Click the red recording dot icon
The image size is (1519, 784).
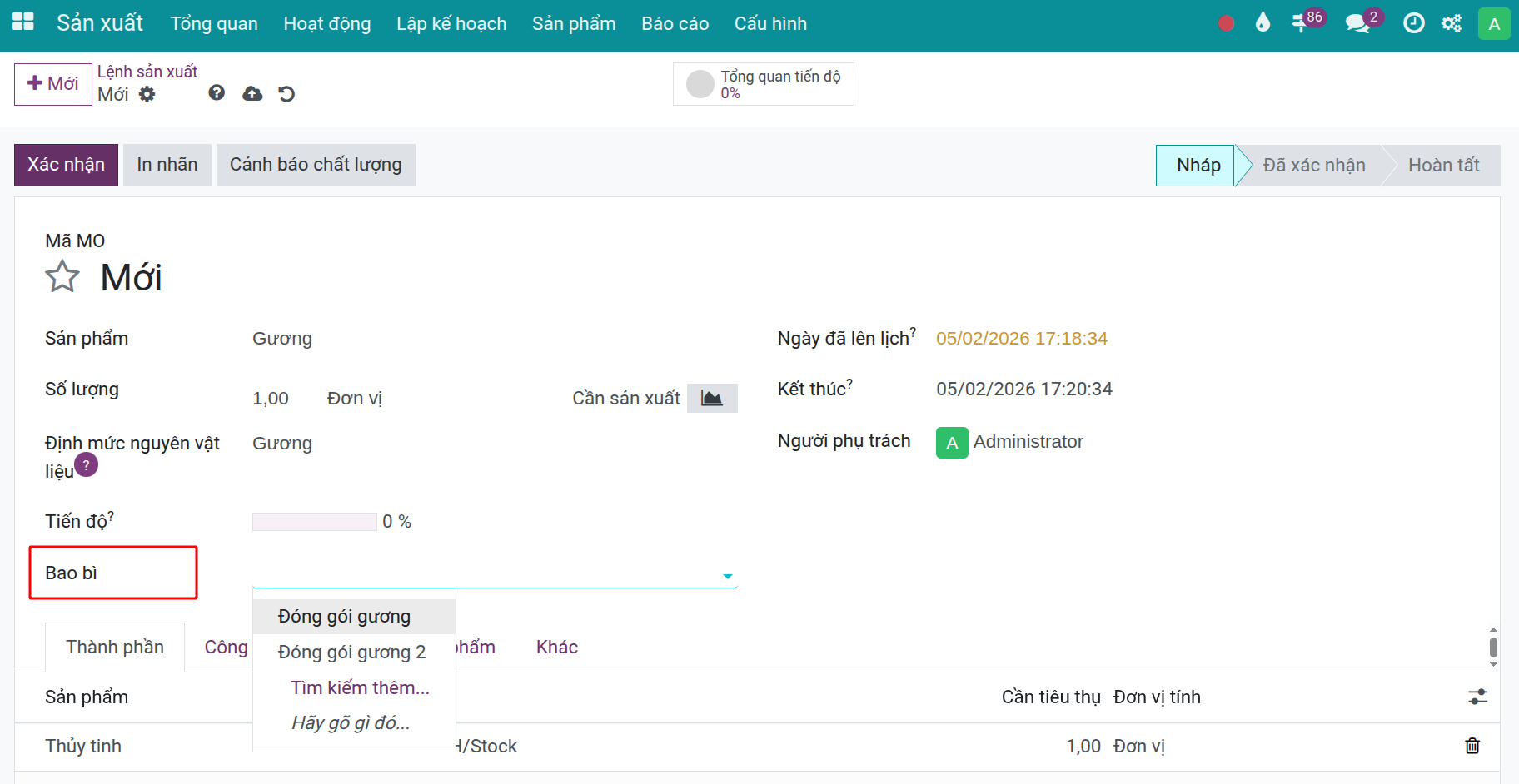click(1226, 23)
